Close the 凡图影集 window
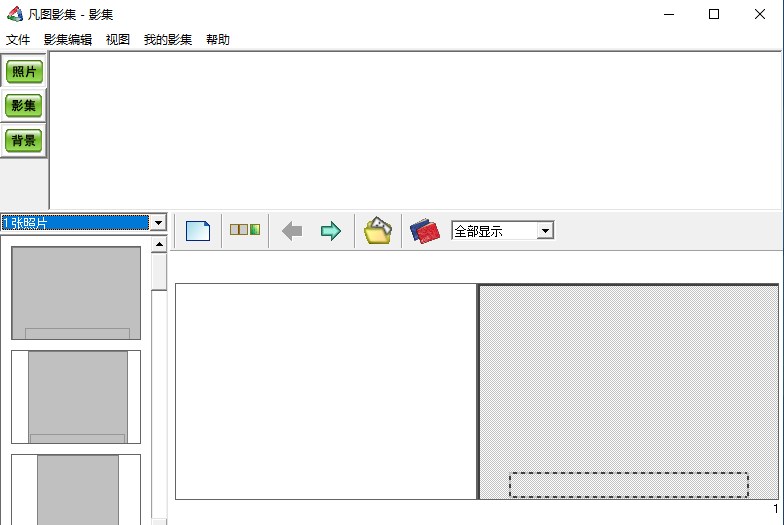 760,14
